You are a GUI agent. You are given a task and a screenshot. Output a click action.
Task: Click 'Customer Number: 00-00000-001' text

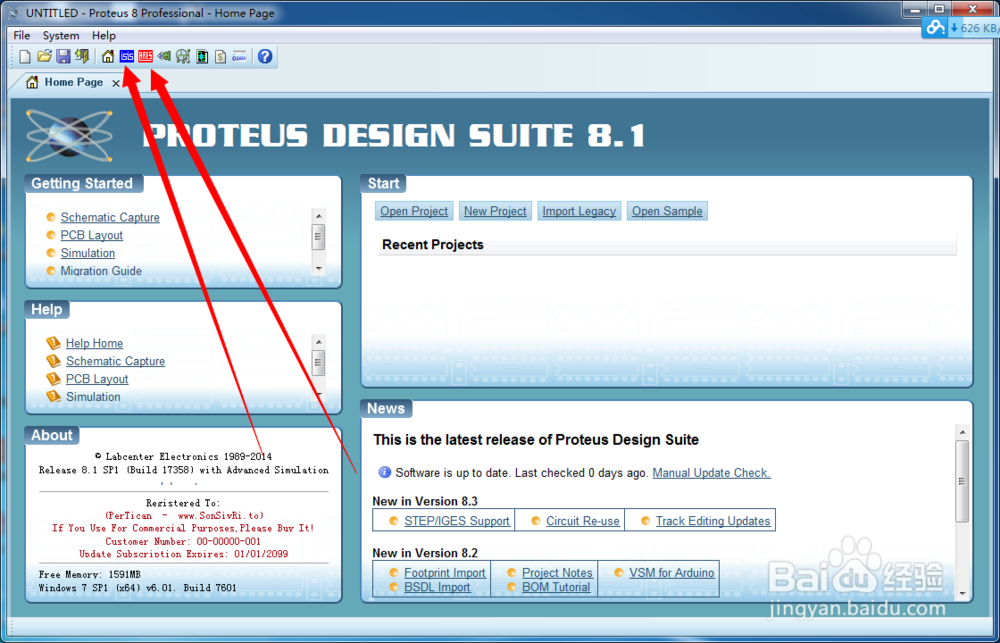click(183, 542)
